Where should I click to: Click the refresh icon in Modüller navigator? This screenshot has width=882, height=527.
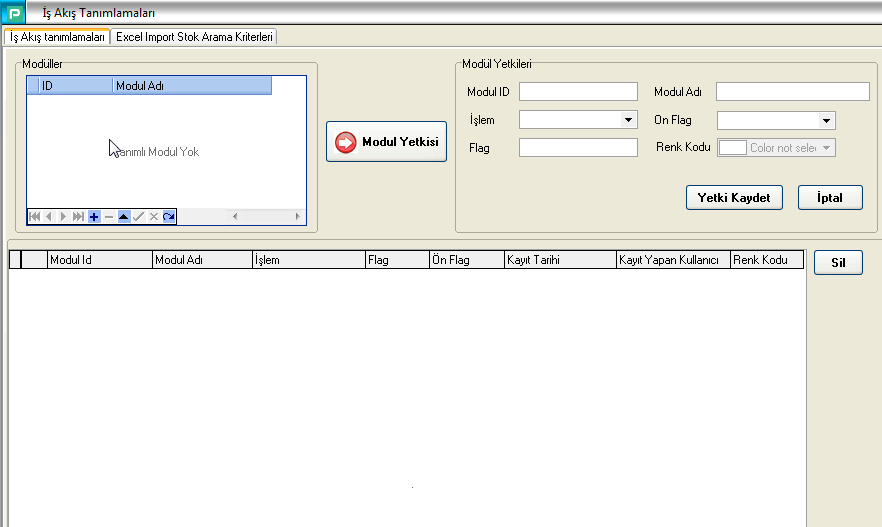[169, 216]
